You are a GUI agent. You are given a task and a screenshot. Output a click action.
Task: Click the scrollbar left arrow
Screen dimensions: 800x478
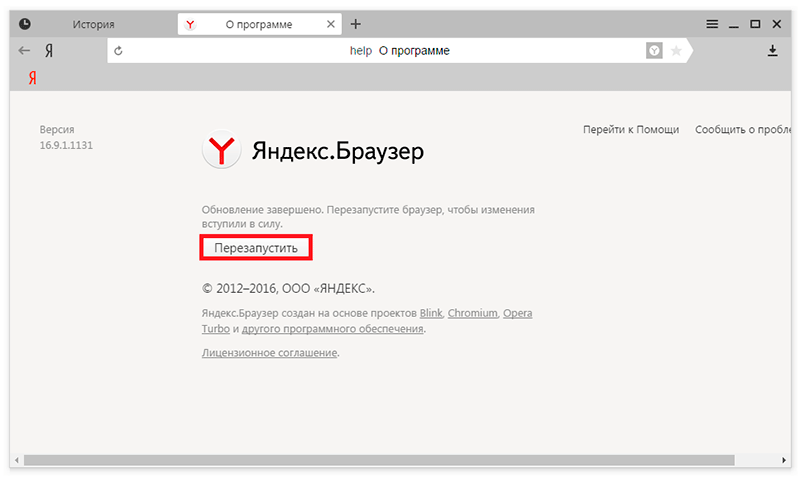(17, 460)
